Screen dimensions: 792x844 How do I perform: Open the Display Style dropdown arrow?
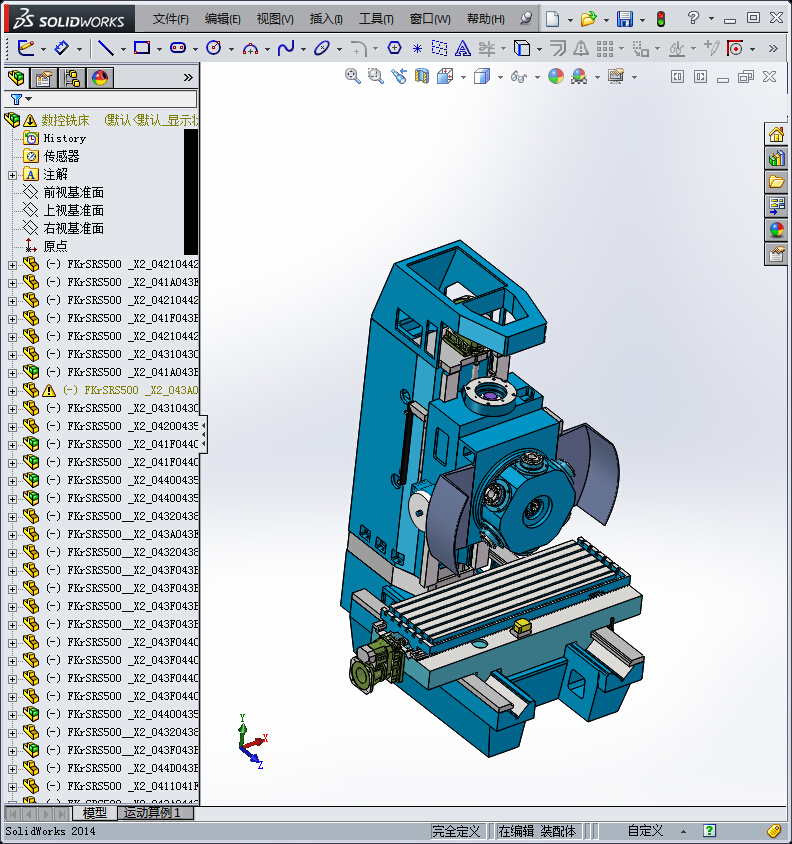coord(500,77)
